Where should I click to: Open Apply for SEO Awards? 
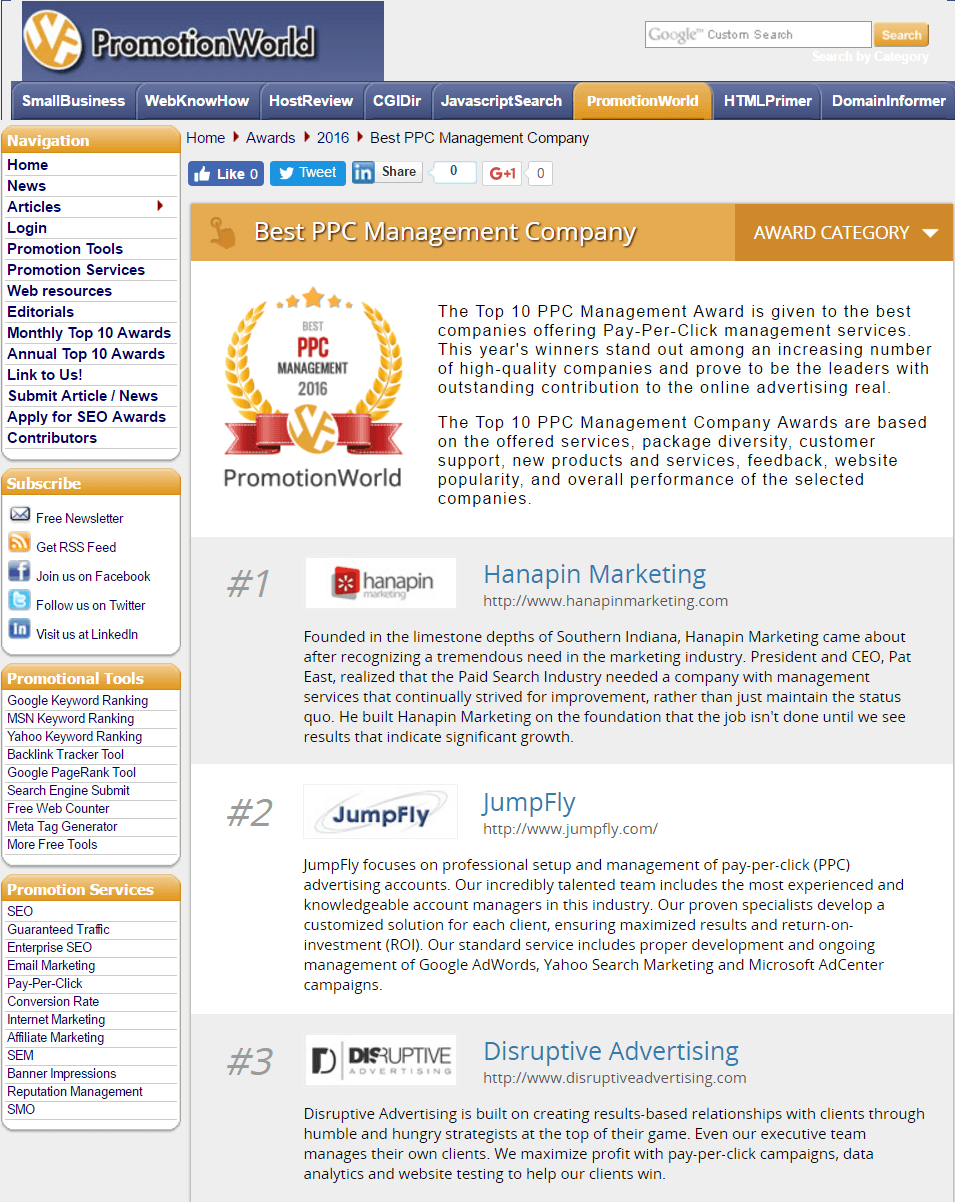tap(87, 417)
